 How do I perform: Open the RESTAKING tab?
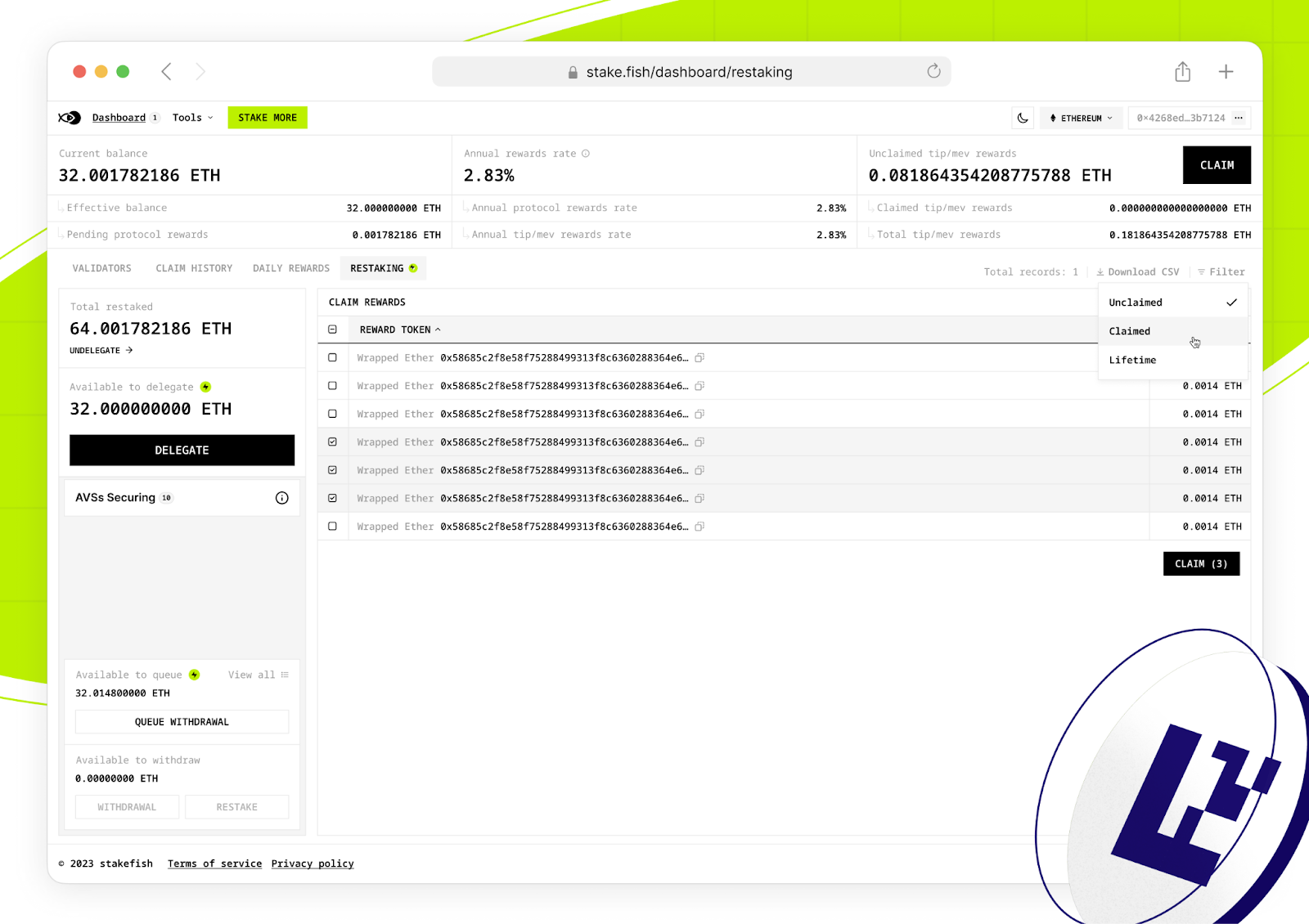coord(383,268)
